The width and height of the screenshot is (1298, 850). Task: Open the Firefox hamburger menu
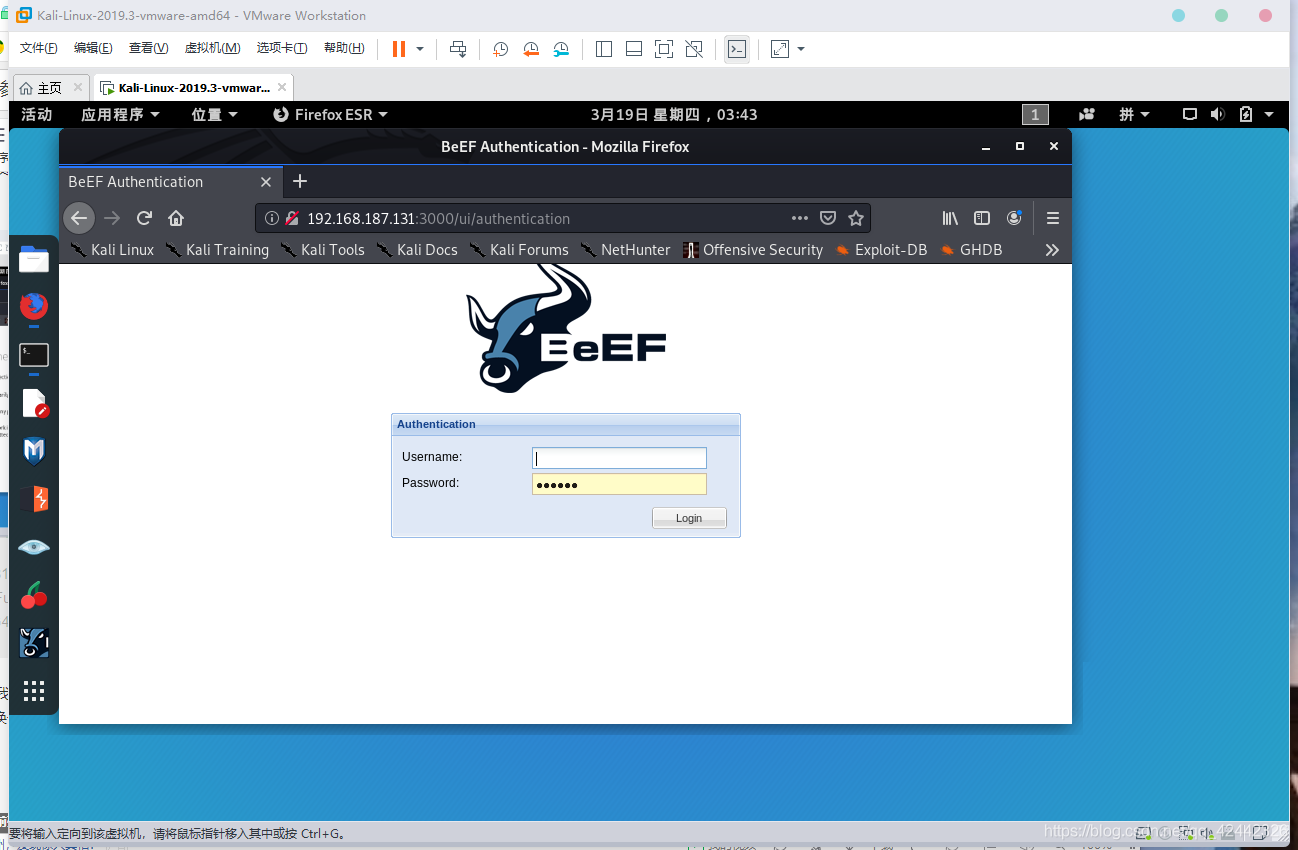click(x=1052, y=218)
